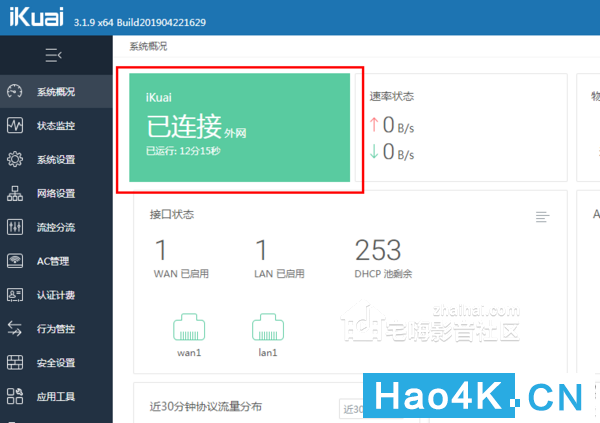Select the 网络设置 menu item
The width and height of the screenshot is (600, 423).
pos(56,193)
